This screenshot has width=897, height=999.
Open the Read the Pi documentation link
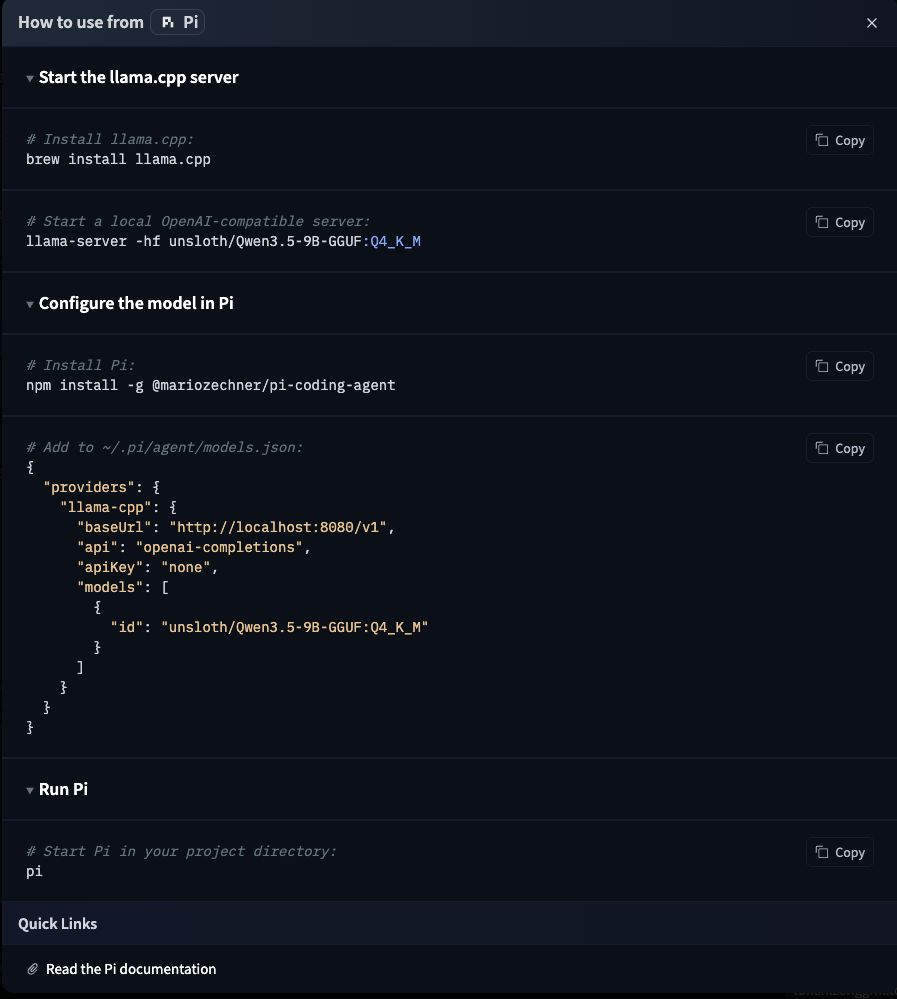131,969
